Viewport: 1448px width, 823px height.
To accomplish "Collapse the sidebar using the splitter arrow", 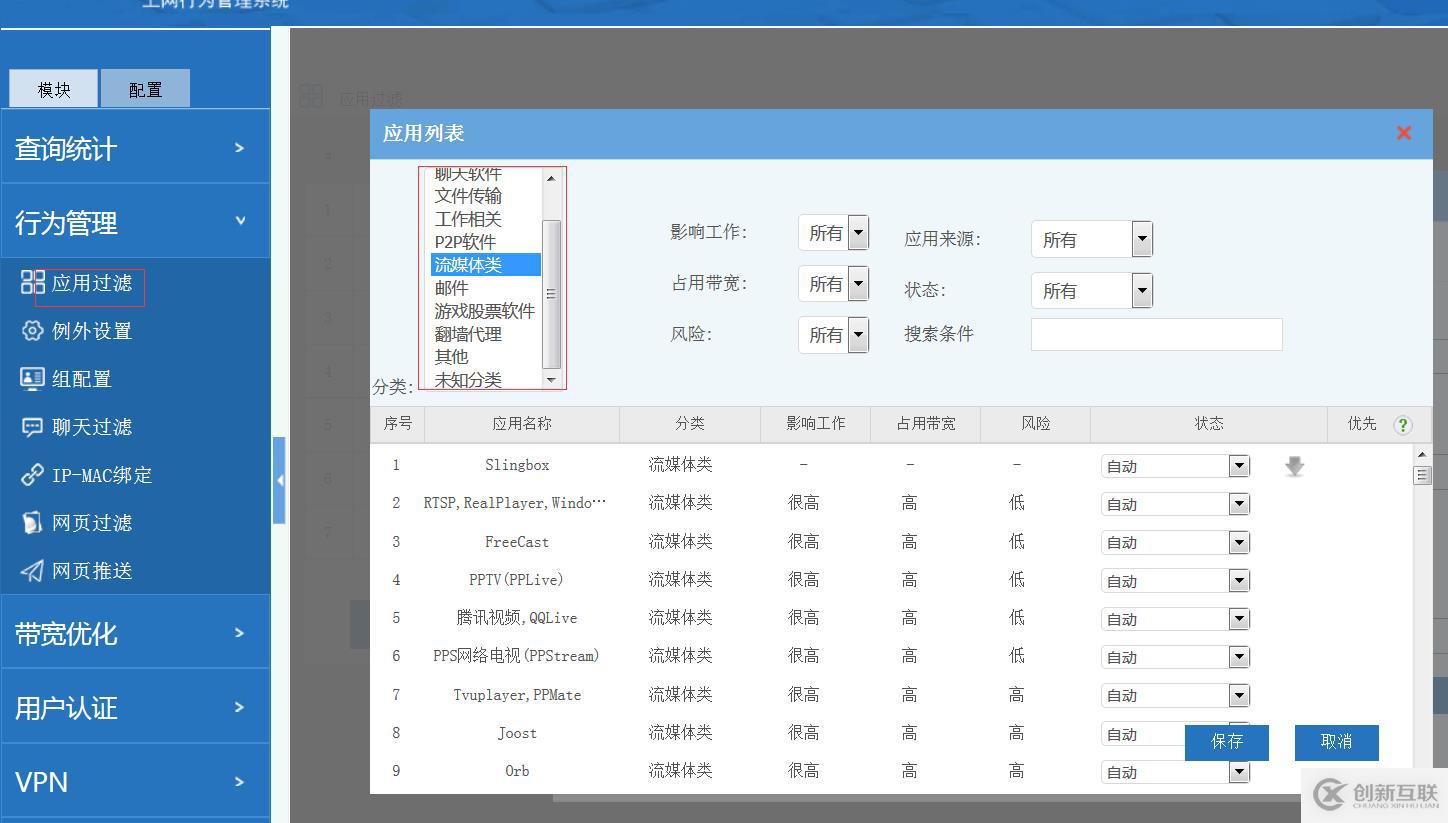I will [x=279, y=481].
